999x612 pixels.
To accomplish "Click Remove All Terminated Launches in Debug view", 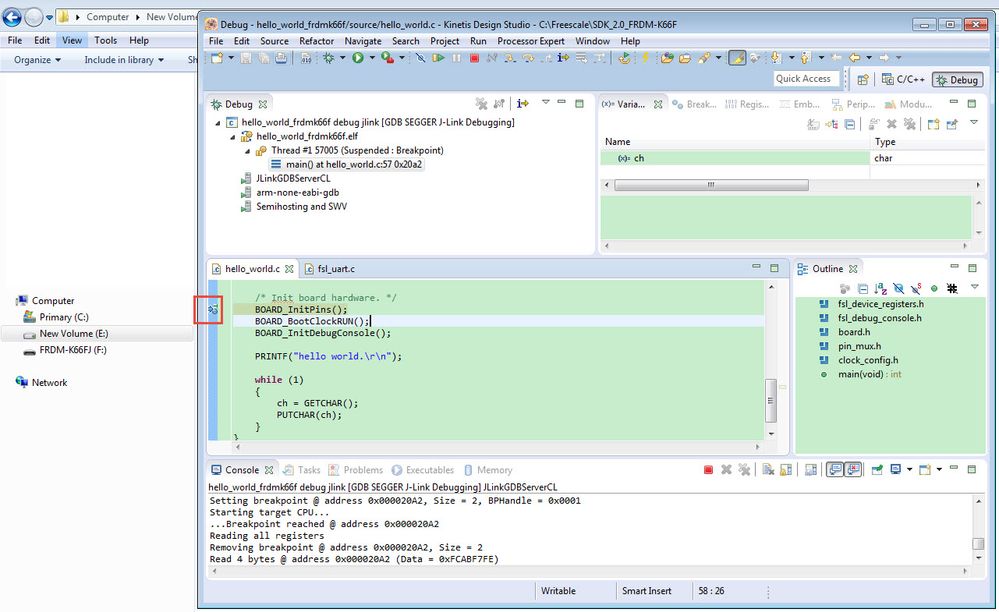I will click(x=481, y=103).
